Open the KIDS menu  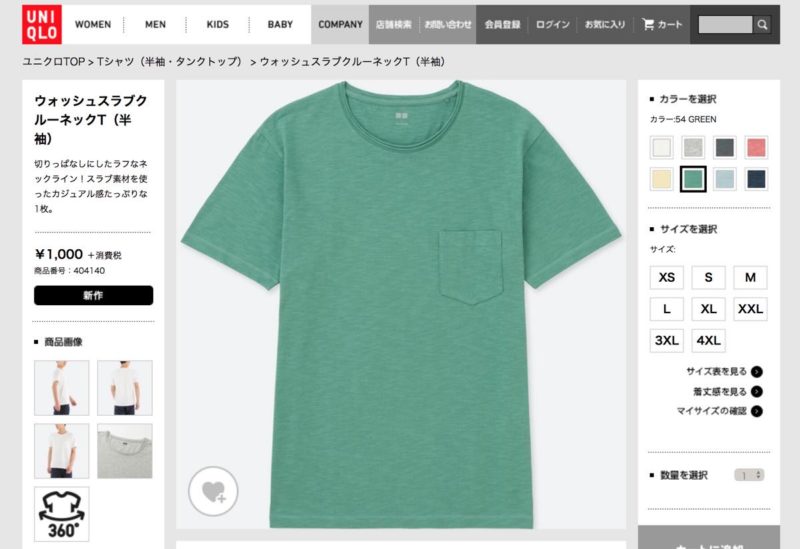click(217, 24)
